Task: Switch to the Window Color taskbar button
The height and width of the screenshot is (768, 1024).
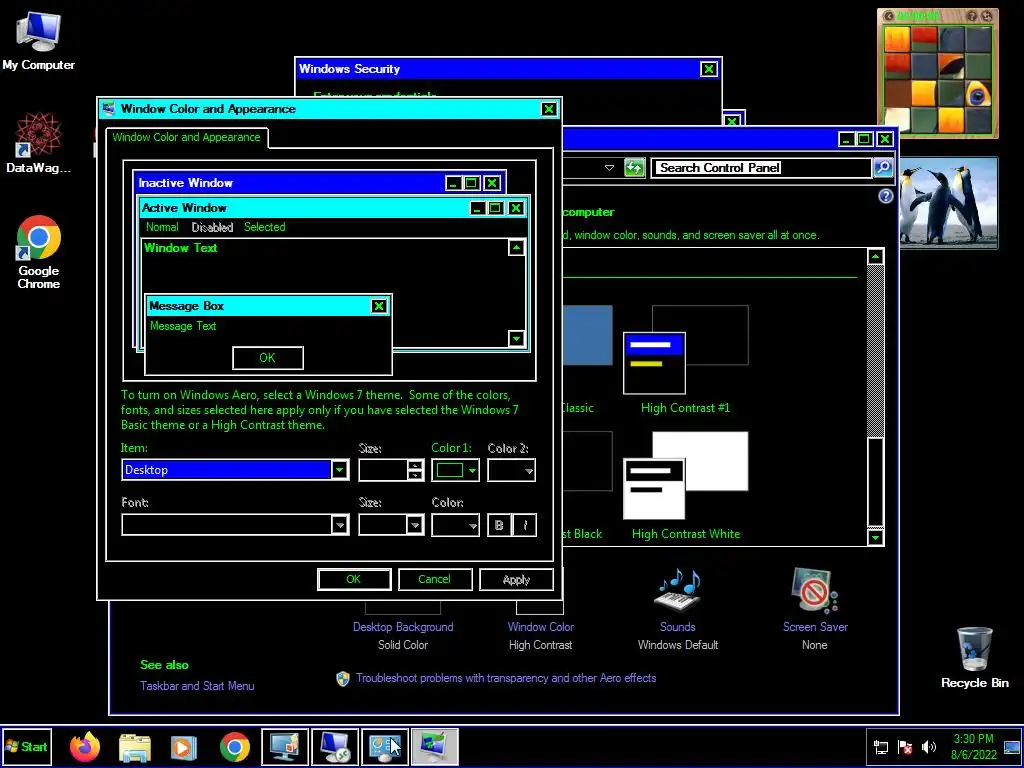Action: [x=435, y=746]
